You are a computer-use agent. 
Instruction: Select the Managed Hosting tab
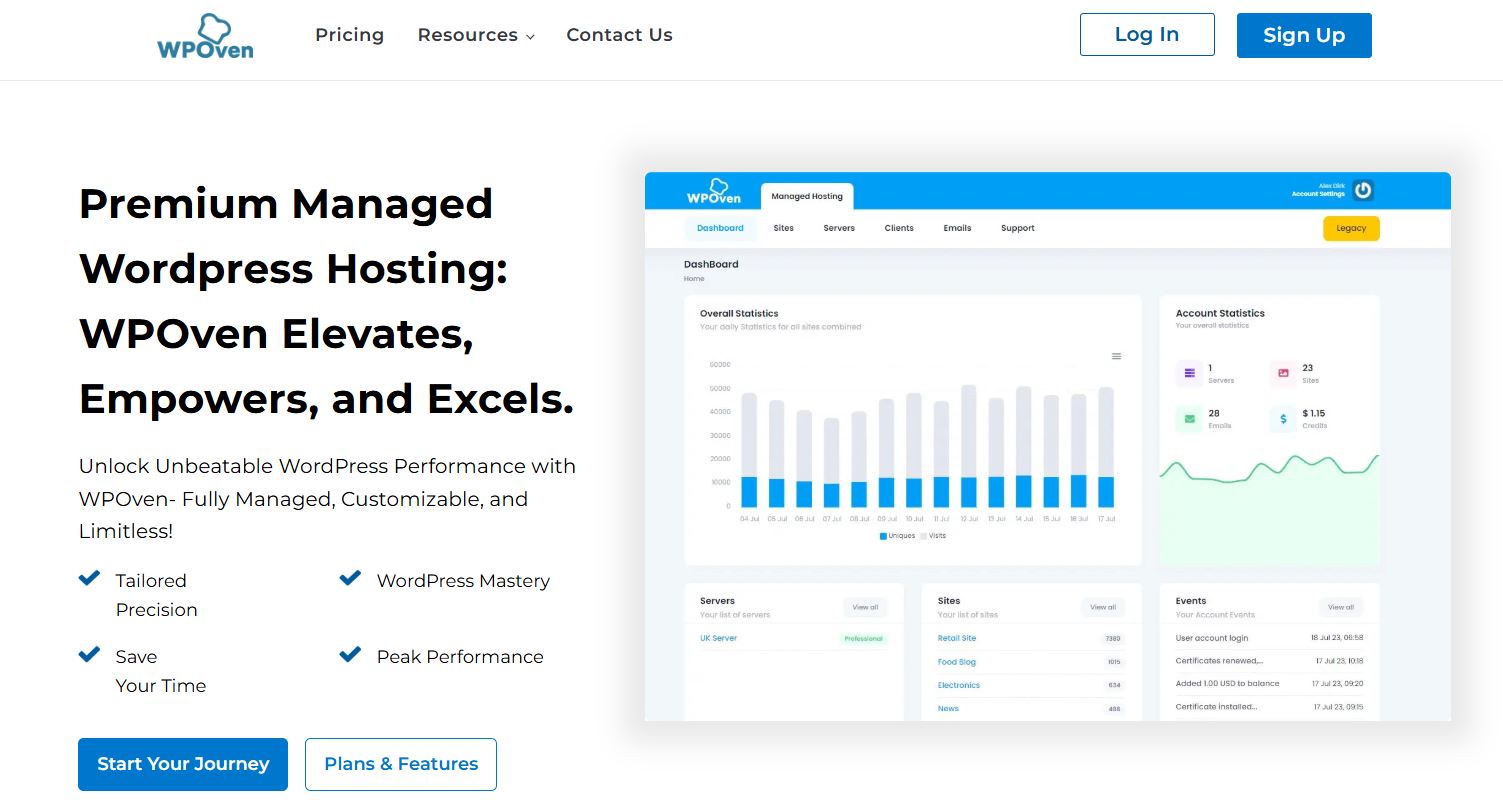click(x=807, y=196)
